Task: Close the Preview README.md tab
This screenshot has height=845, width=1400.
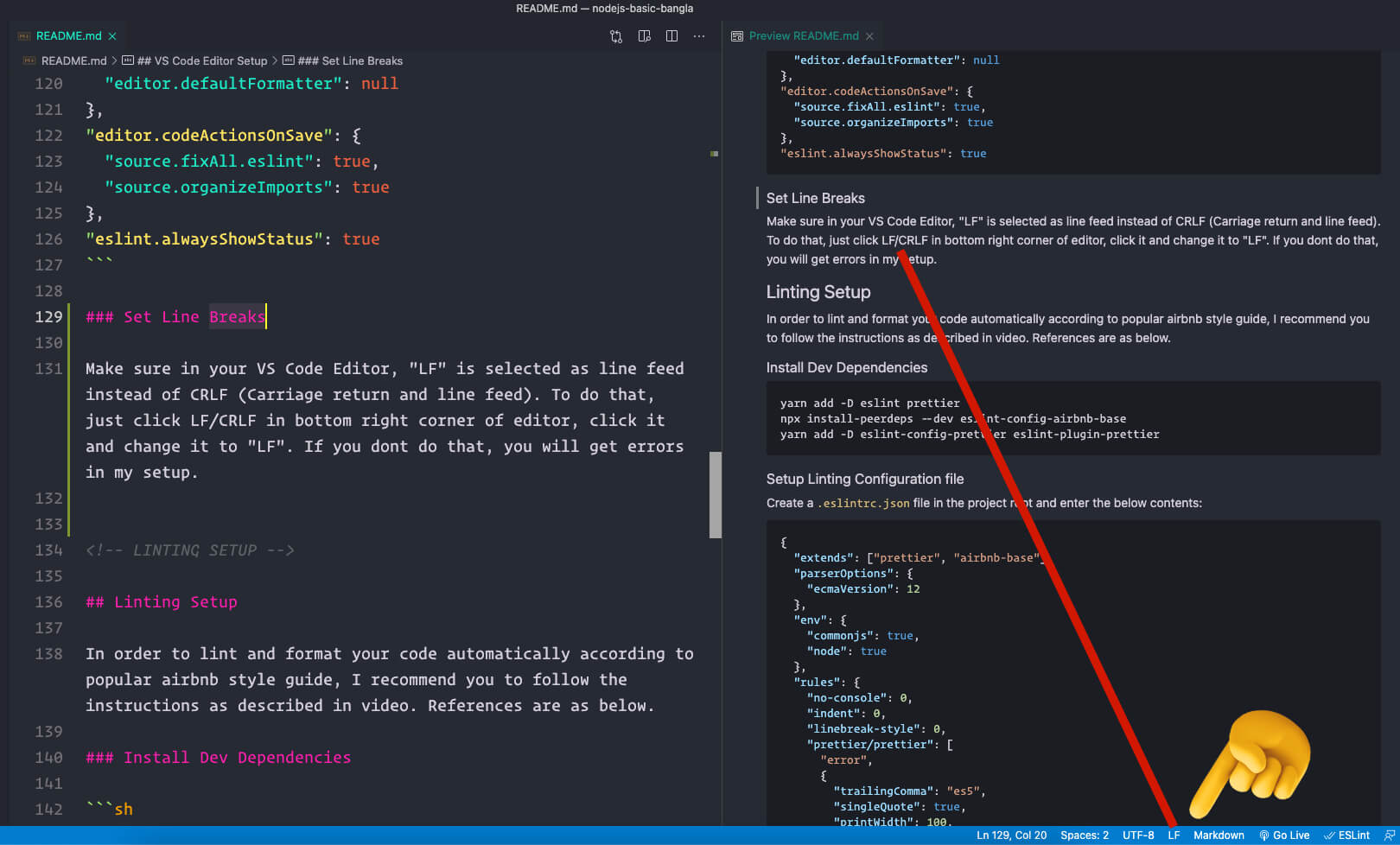Action: tap(869, 36)
